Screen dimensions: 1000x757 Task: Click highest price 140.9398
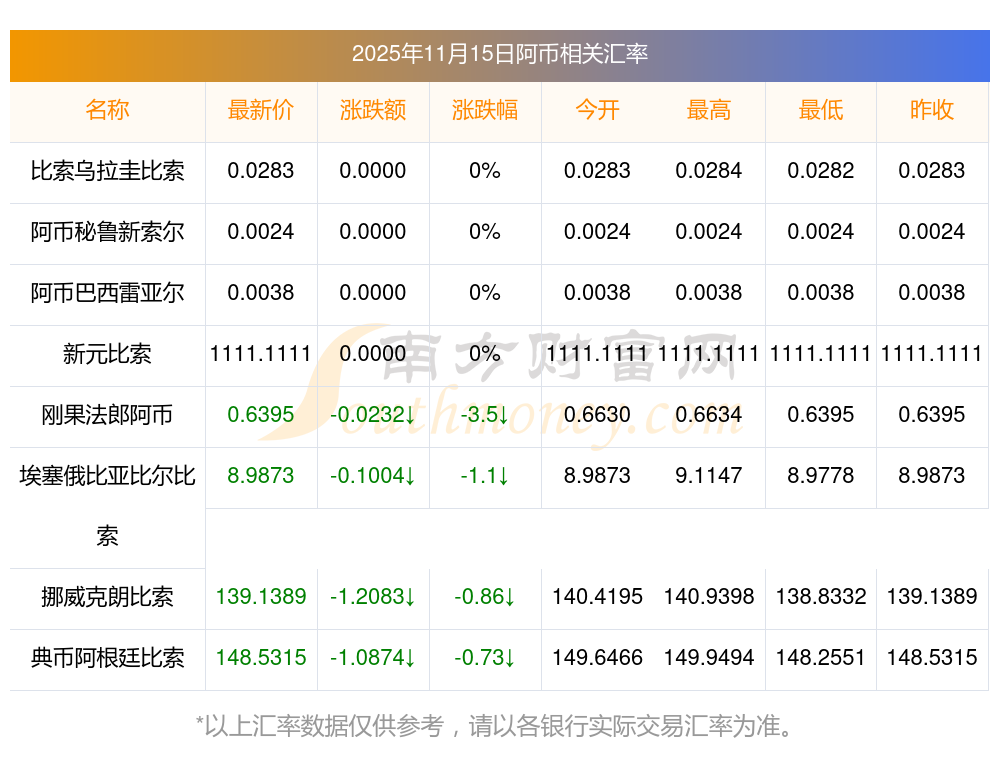709,597
